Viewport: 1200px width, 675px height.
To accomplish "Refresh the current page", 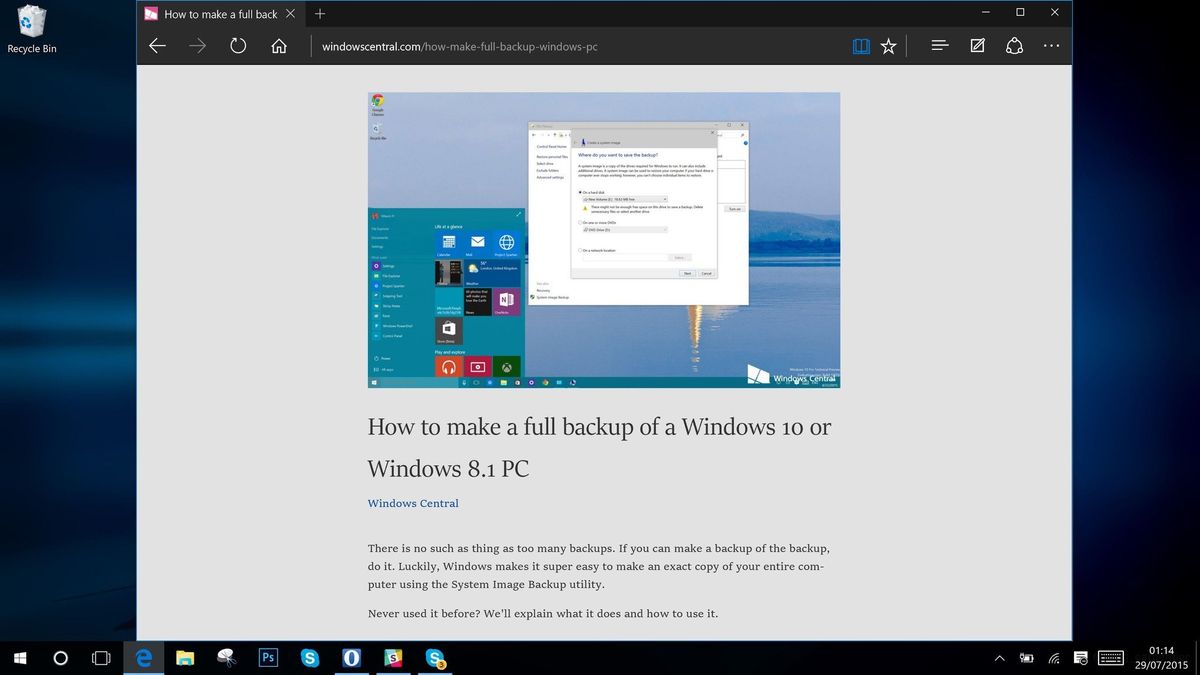I will click(x=237, y=45).
